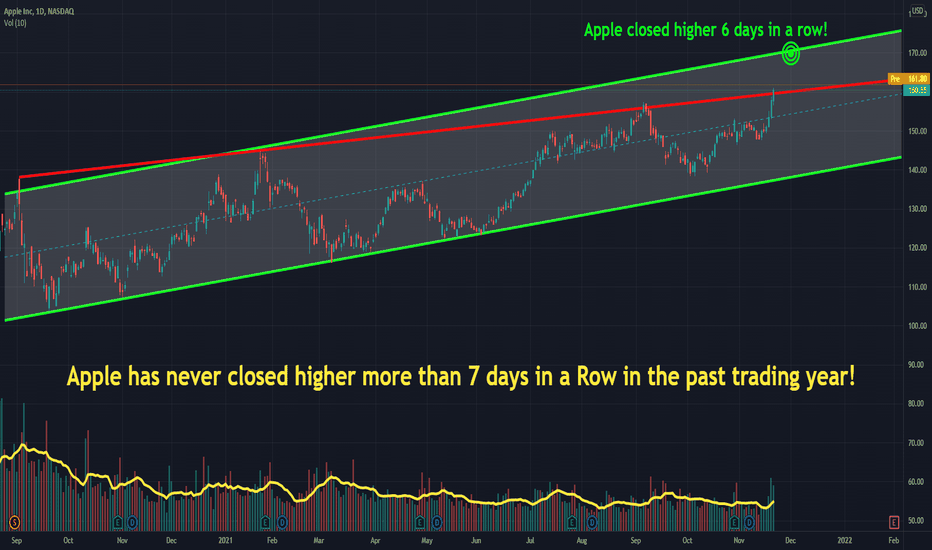Click the 120.00 price axis label
The width and height of the screenshot is (932, 550).
[917, 248]
